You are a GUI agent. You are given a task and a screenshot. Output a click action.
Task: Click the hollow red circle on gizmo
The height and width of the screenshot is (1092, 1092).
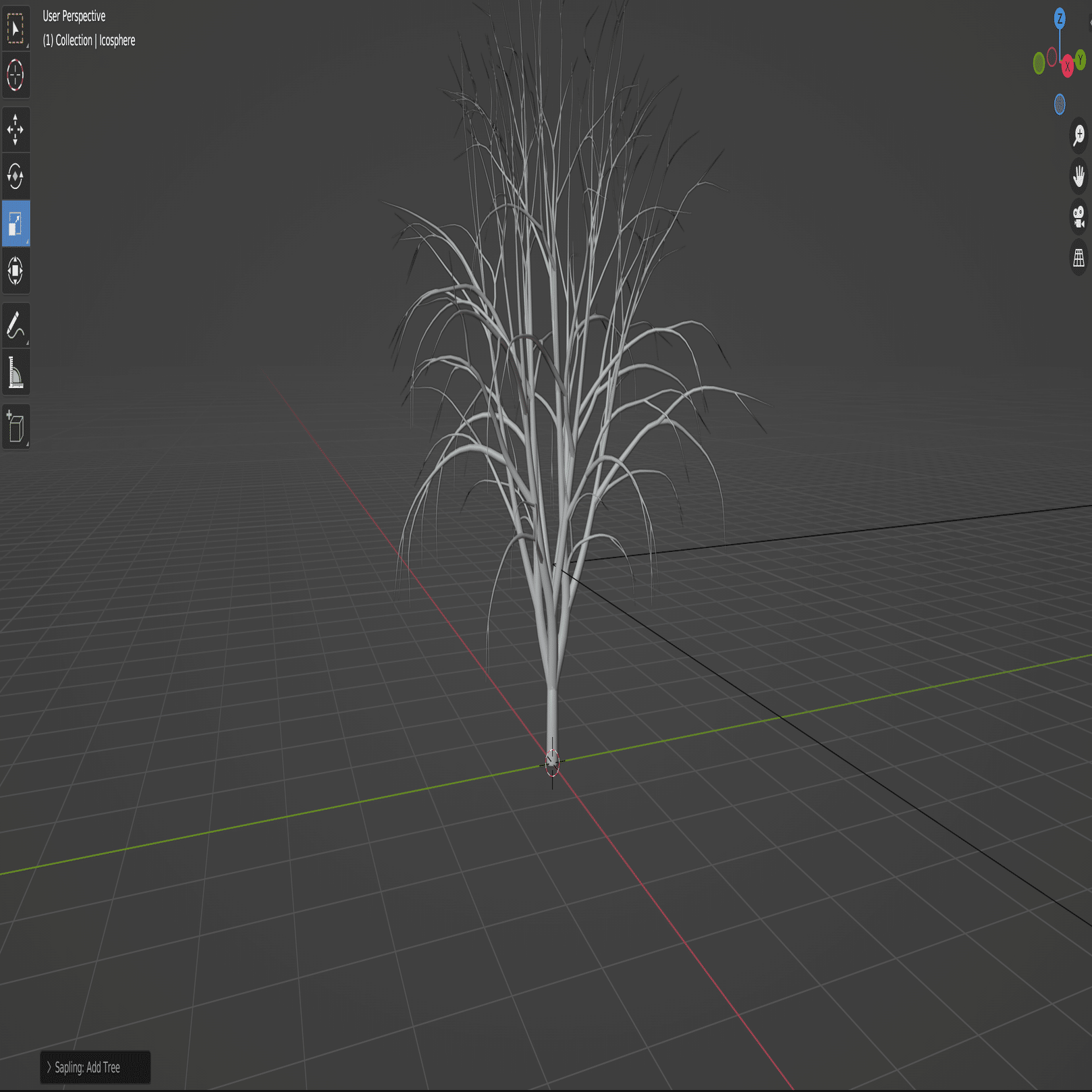click(x=1052, y=57)
